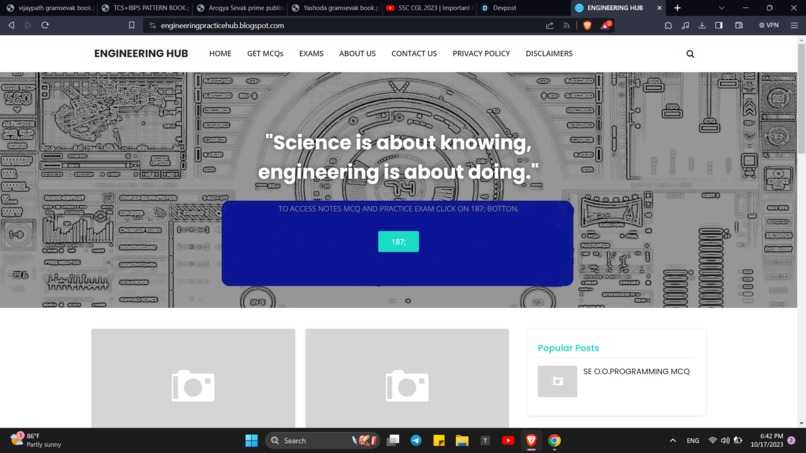The width and height of the screenshot is (806, 453).
Task: Open Task View on the taskbar
Action: tap(393, 441)
